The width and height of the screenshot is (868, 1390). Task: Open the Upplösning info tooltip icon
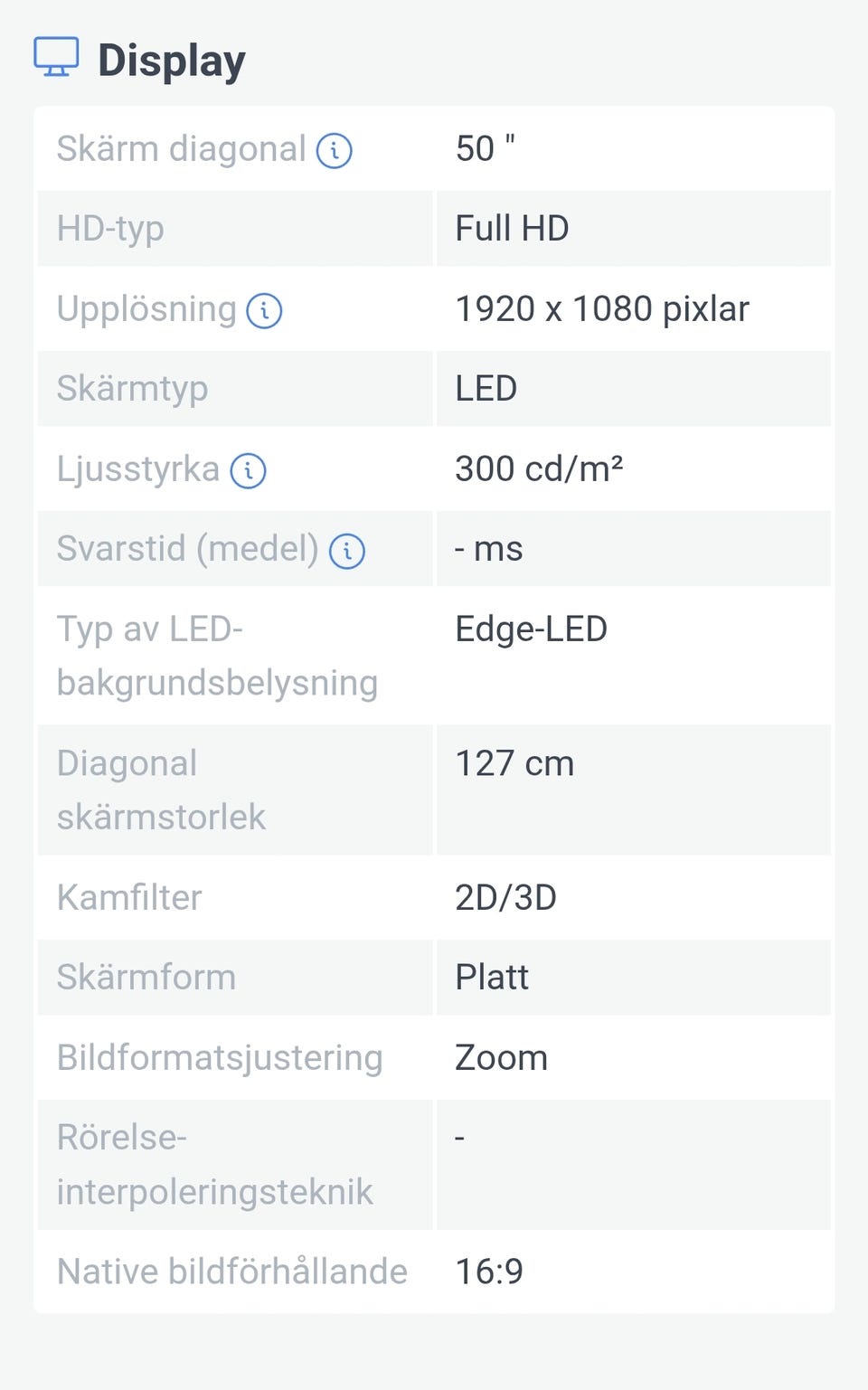(x=264, y=310)
